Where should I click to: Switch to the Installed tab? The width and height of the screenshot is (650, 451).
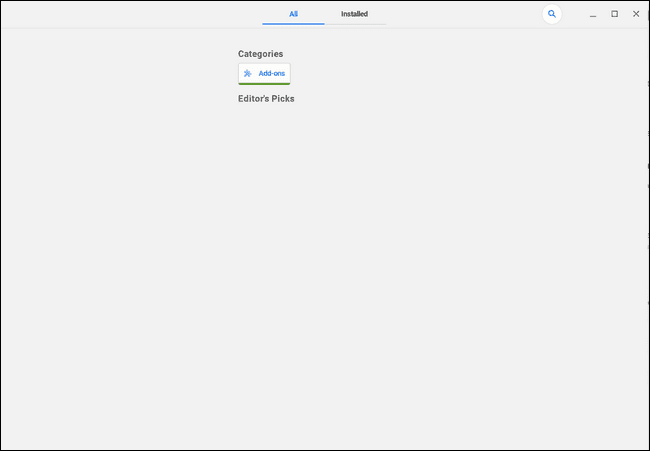tap(355, 14)
